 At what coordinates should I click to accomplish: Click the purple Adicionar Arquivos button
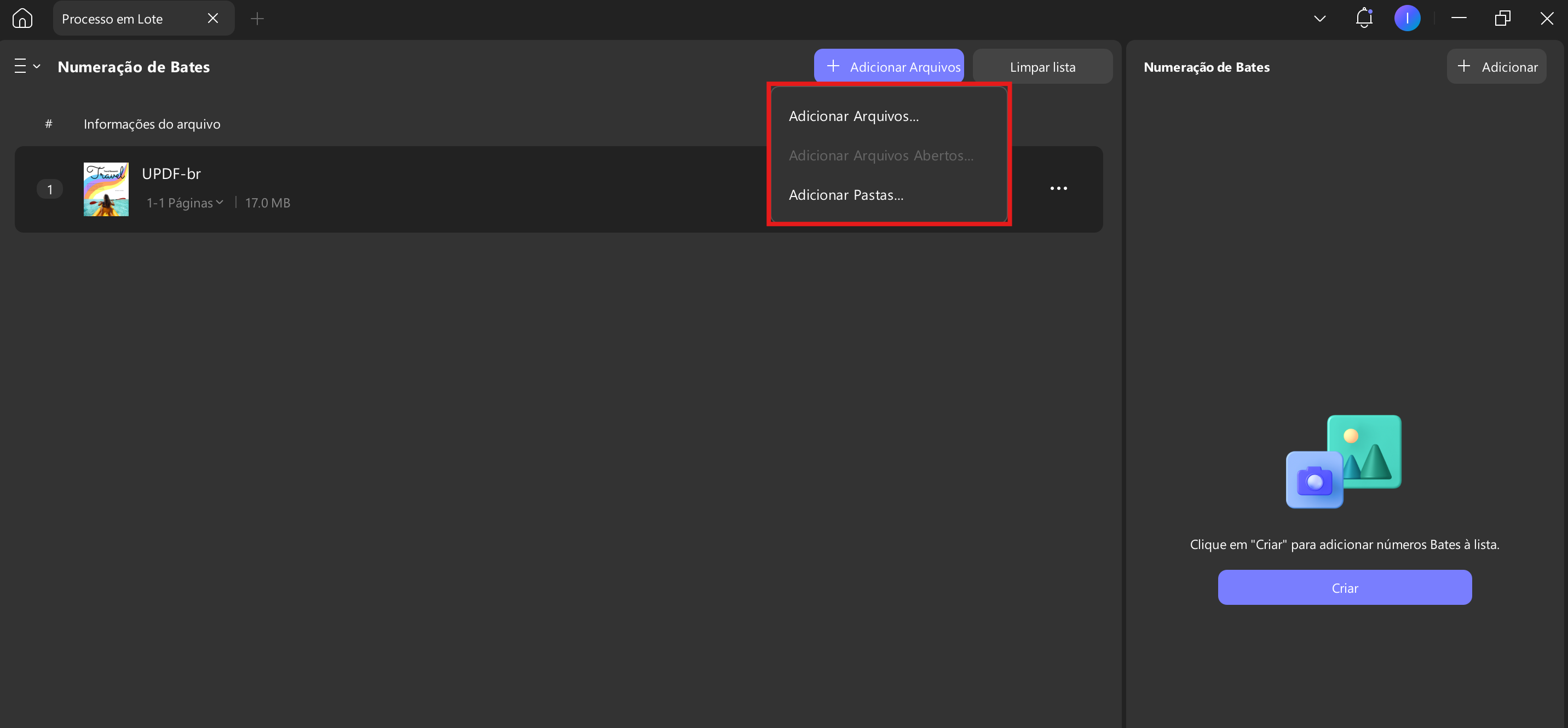[889, 66]
